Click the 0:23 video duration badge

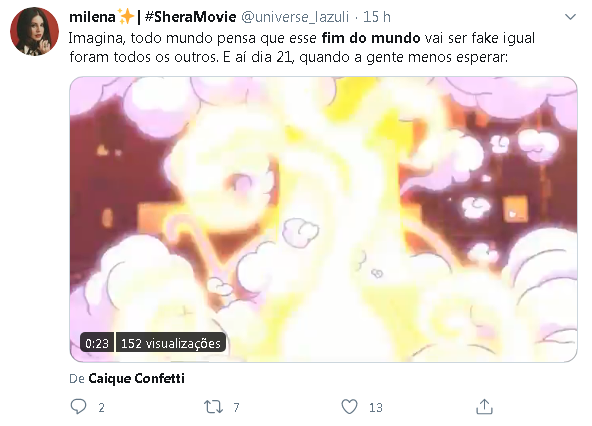[97, 343]
